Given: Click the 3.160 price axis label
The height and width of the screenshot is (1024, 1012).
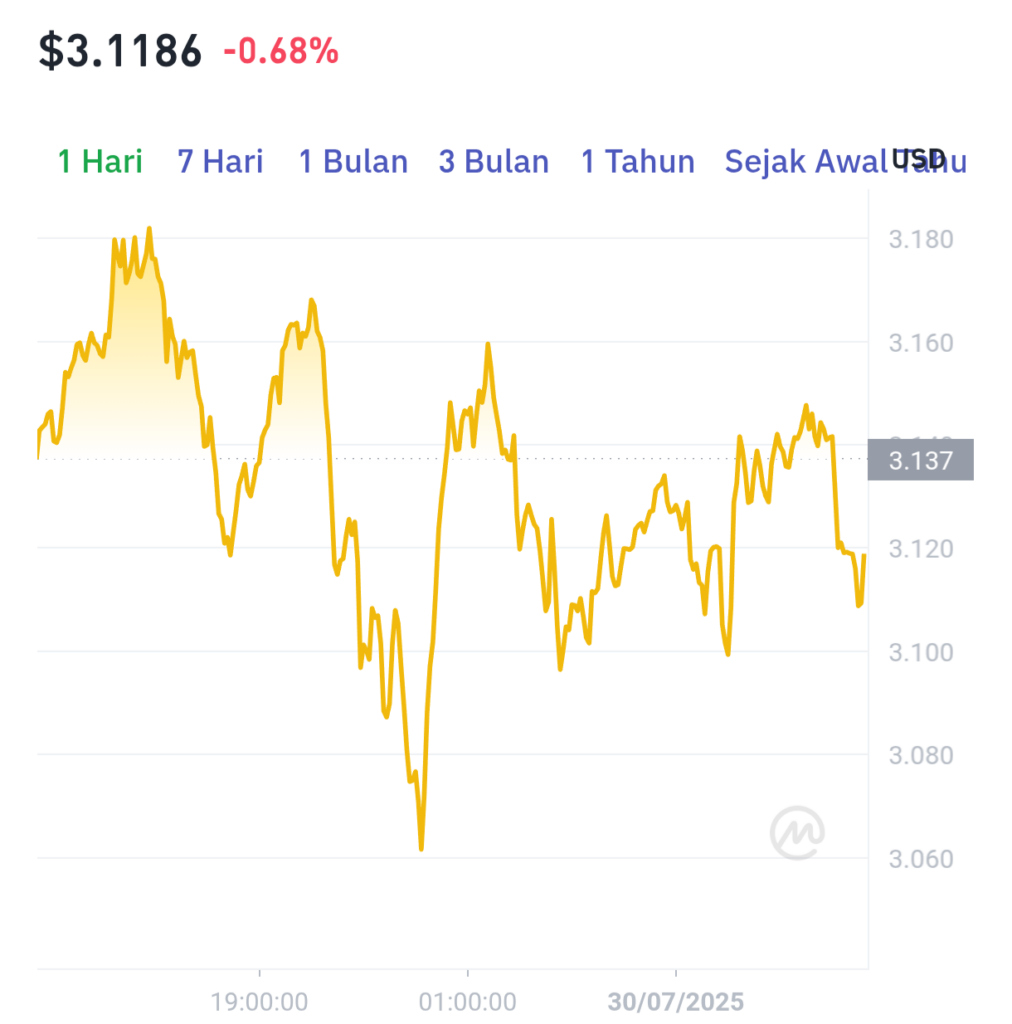Looking at the screenshot, I should click(x=921, y=343).
